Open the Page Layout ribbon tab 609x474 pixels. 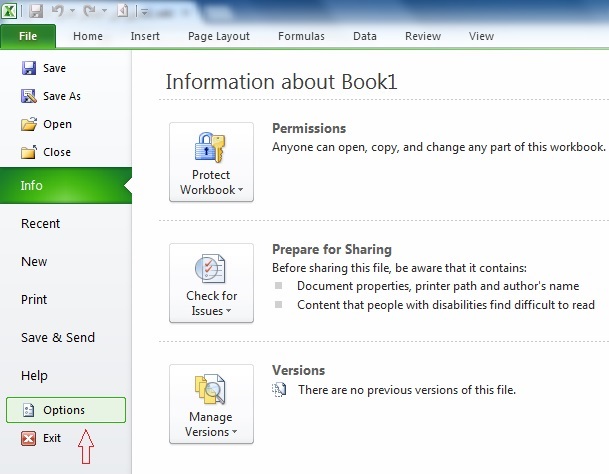(219, 36)
